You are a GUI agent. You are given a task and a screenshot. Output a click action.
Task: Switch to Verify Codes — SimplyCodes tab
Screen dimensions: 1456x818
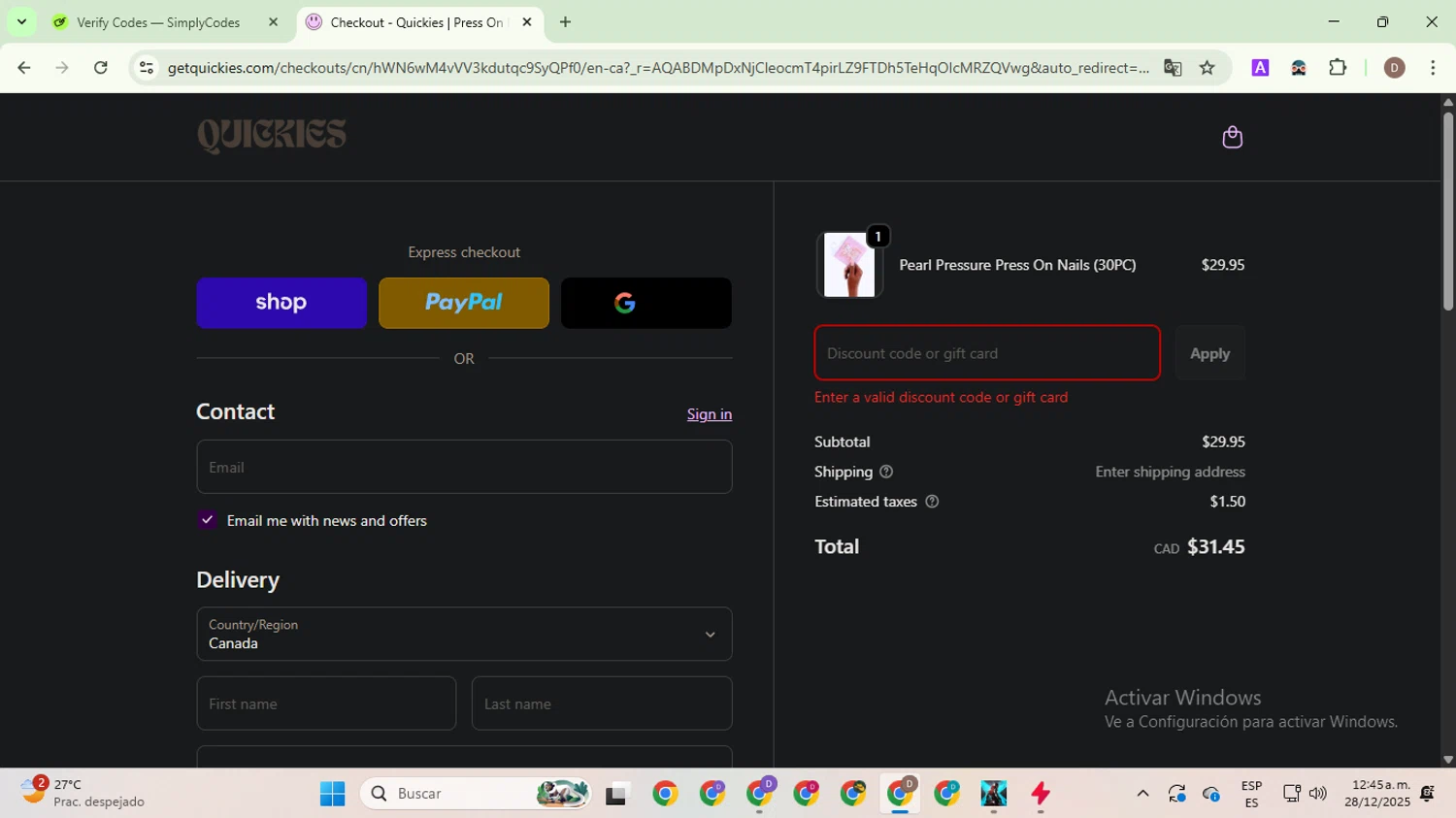pos(160,22)
